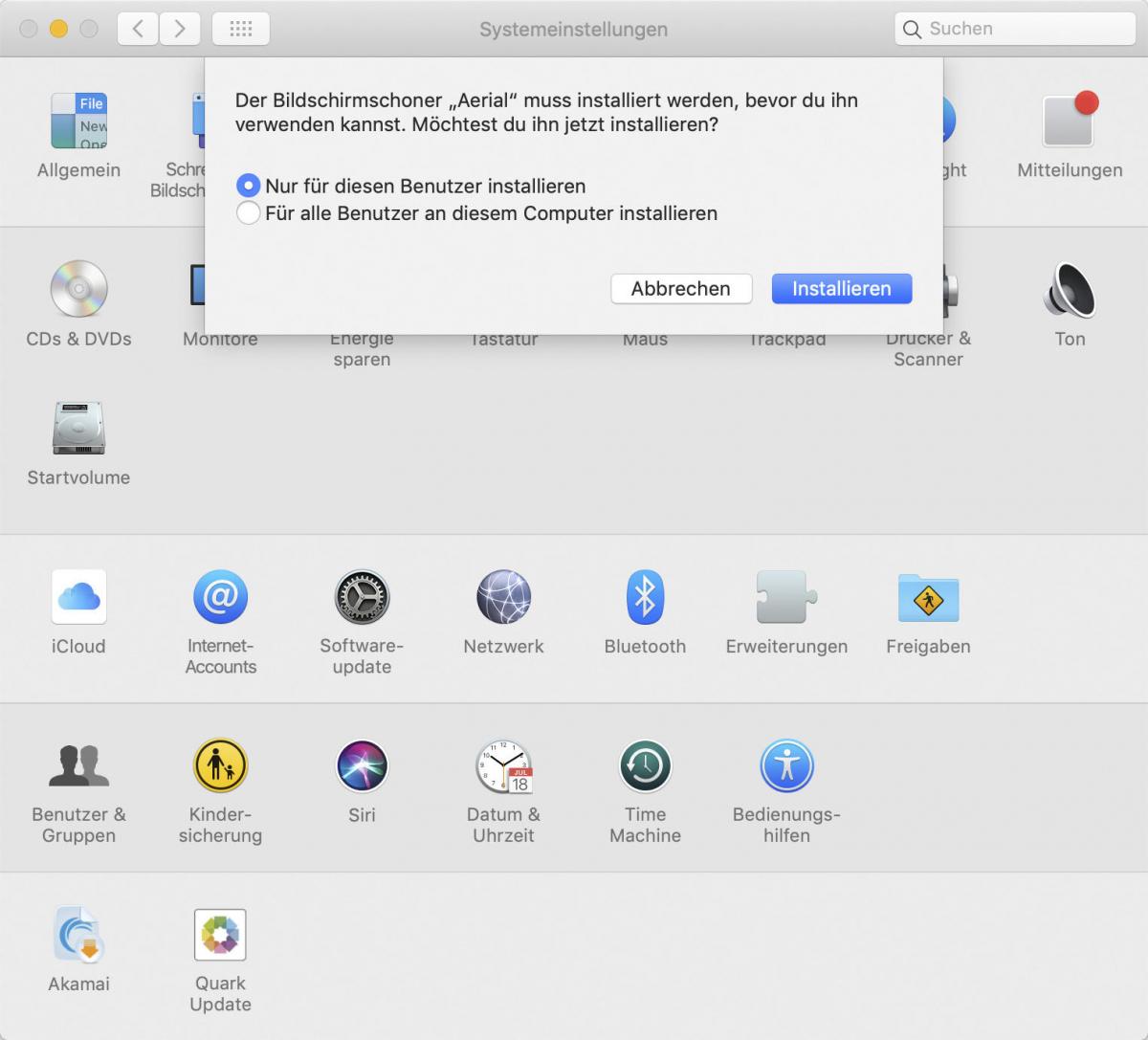Viewport: 1148px width, 1040px height.
Task: Click the magnifying glass in the search field
Action: pos(913,29)
